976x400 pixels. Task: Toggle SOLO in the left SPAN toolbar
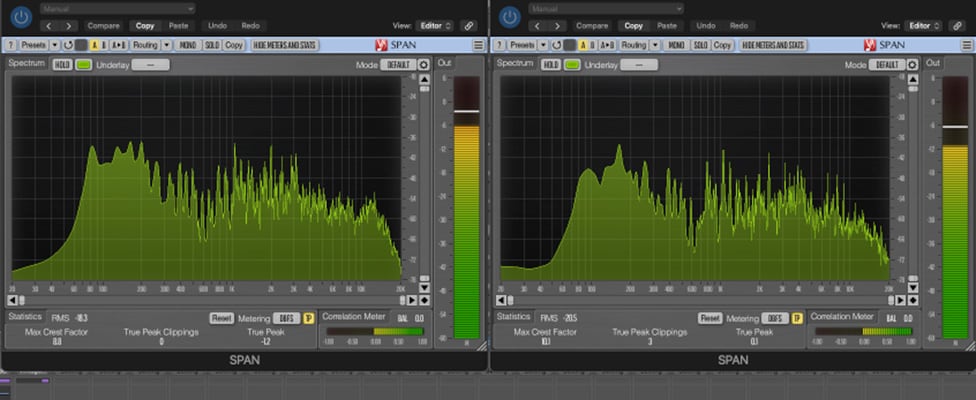[x=212, y=45]
